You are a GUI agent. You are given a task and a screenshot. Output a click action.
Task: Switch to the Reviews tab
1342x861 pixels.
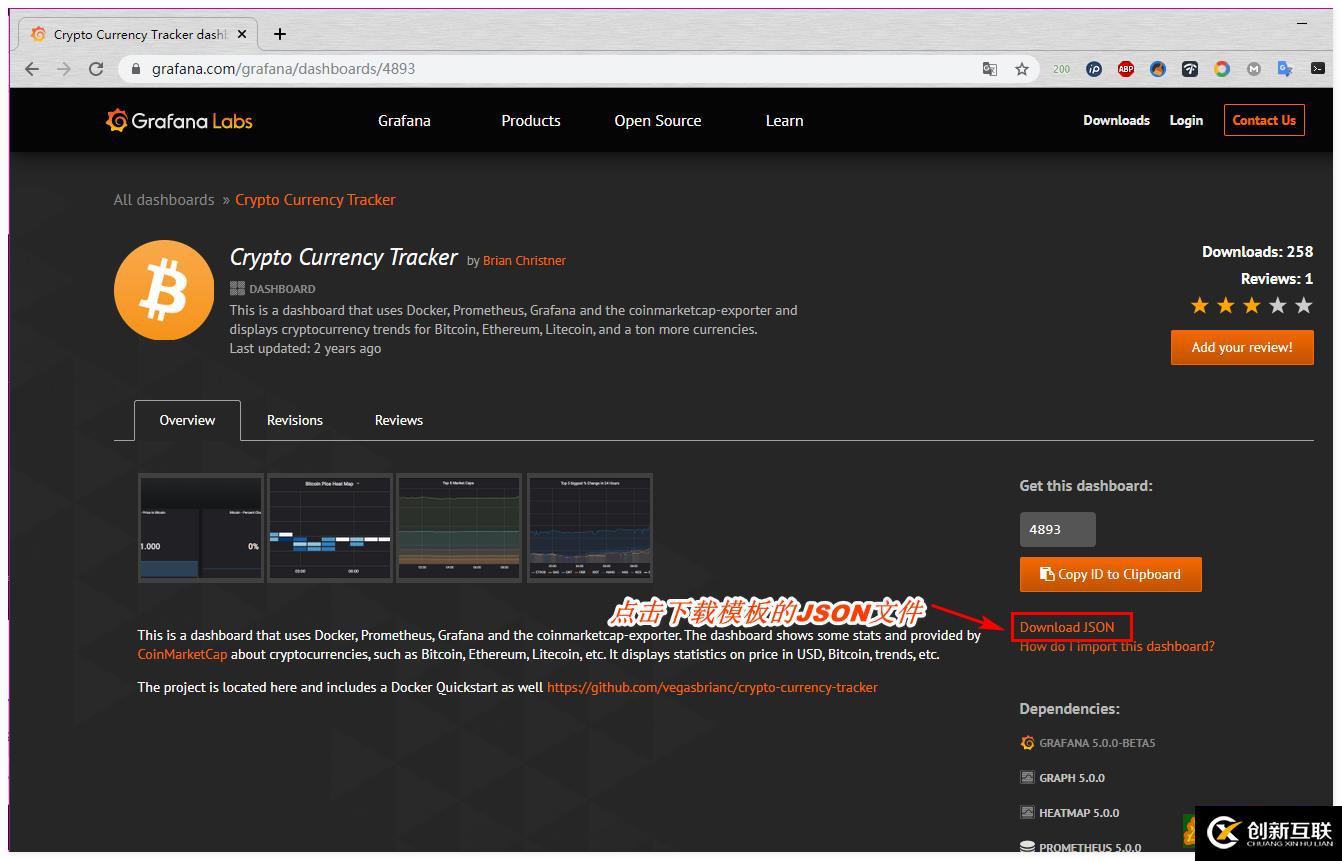point(399,420)
